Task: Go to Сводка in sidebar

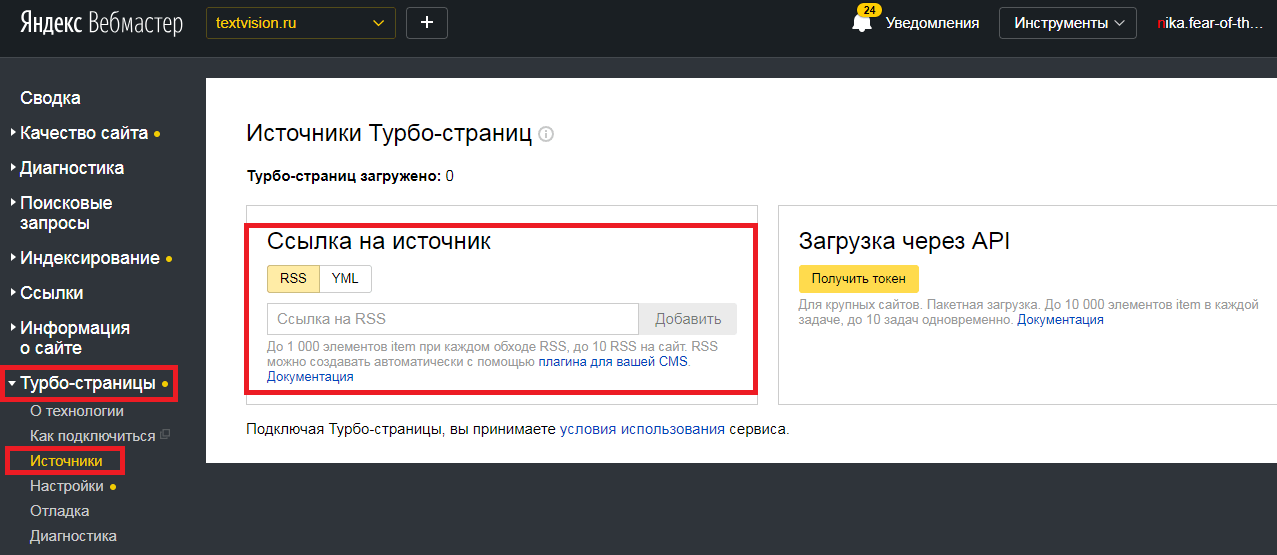Action: 50,98
